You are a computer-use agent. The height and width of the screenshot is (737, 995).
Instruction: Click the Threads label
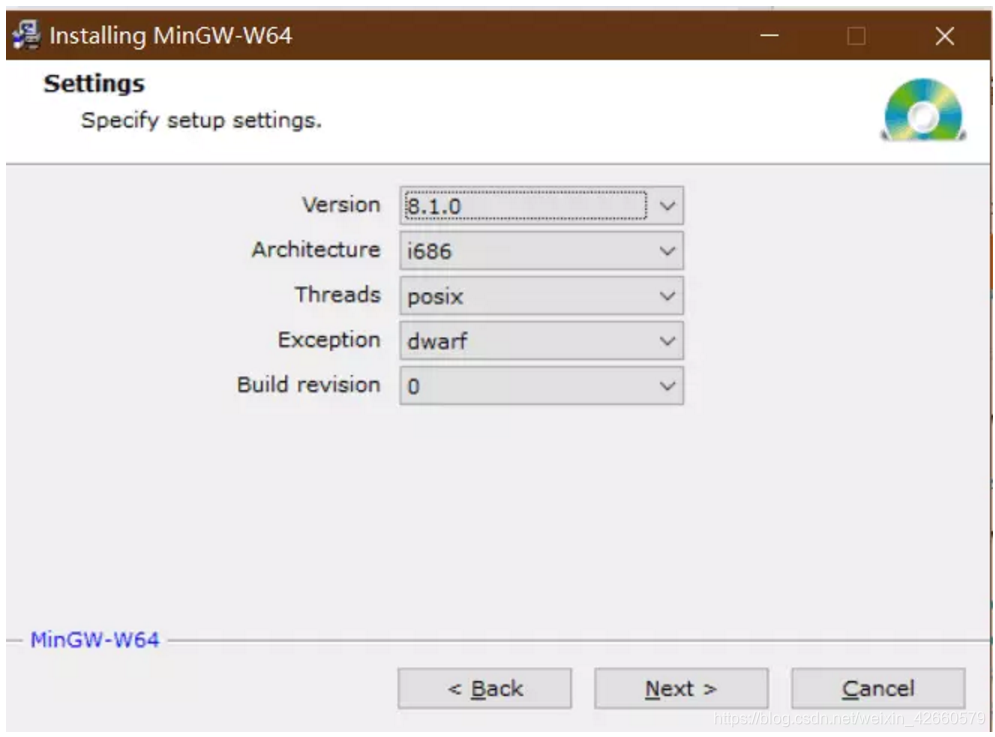click(338, 295)
